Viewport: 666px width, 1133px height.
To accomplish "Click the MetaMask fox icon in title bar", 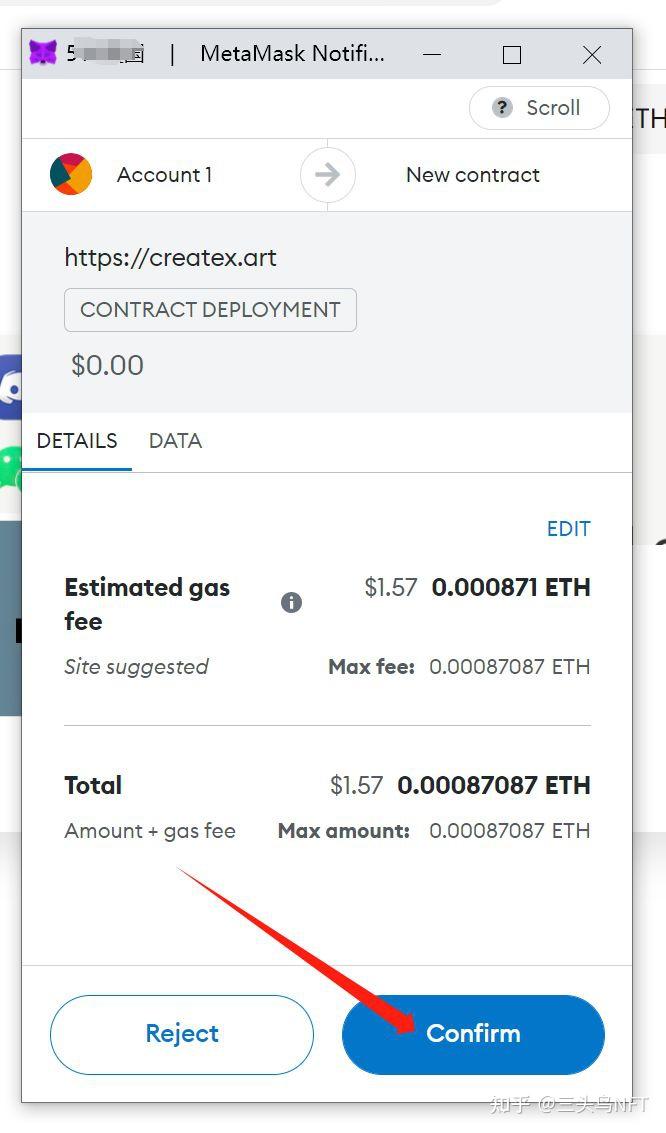I will [x=43, y=53].
